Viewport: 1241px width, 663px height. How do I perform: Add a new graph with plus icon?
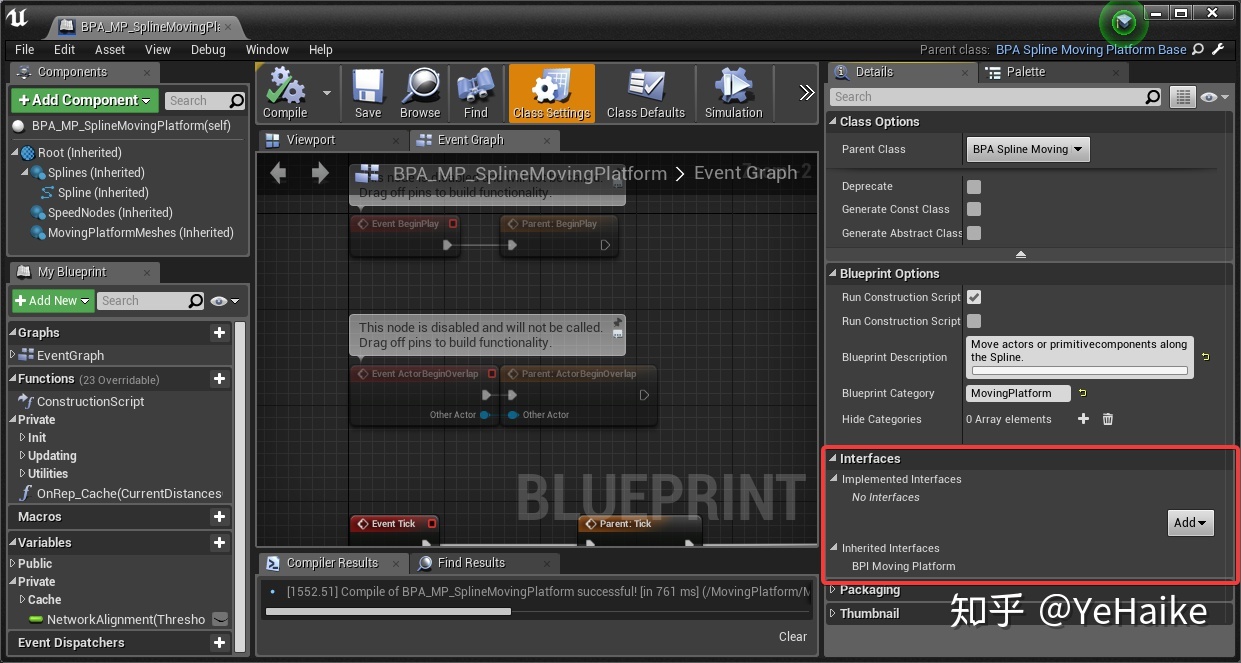click(x=219, y=333)
